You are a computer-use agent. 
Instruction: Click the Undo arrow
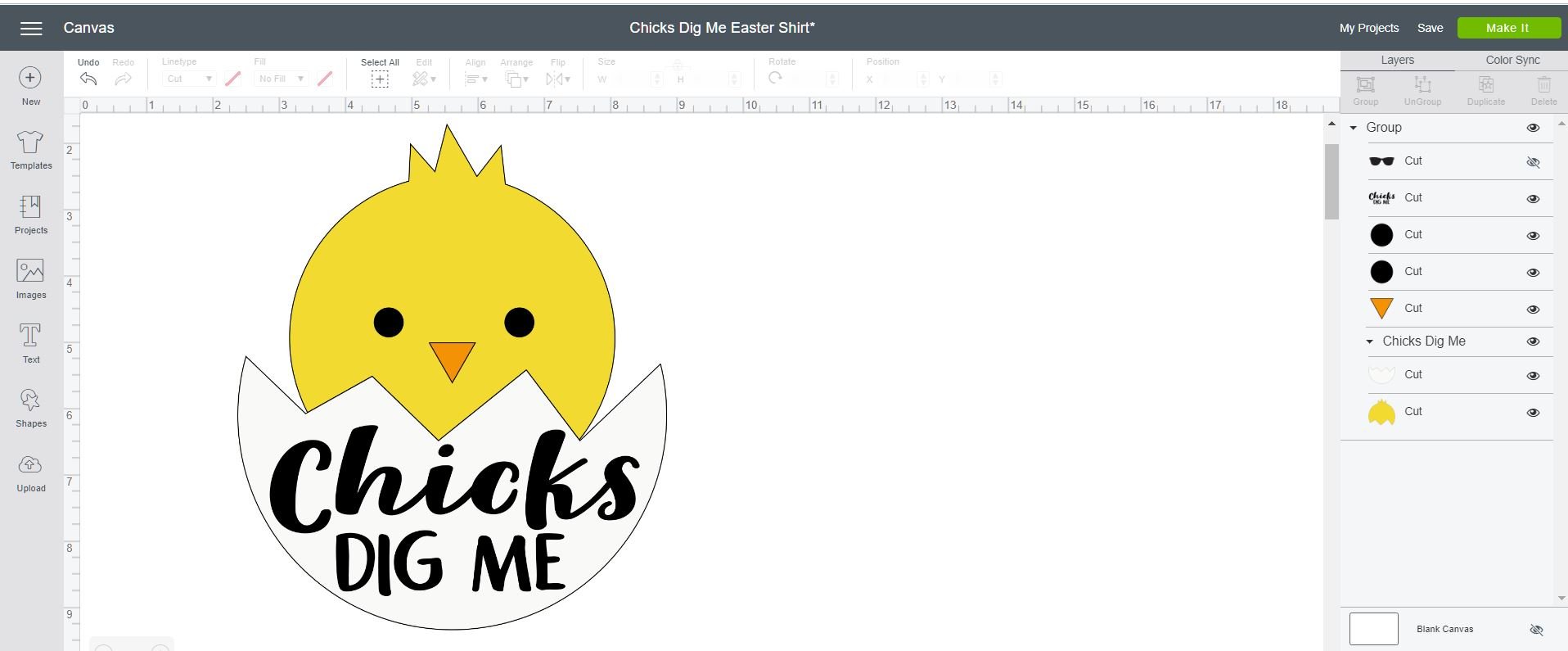88,79
